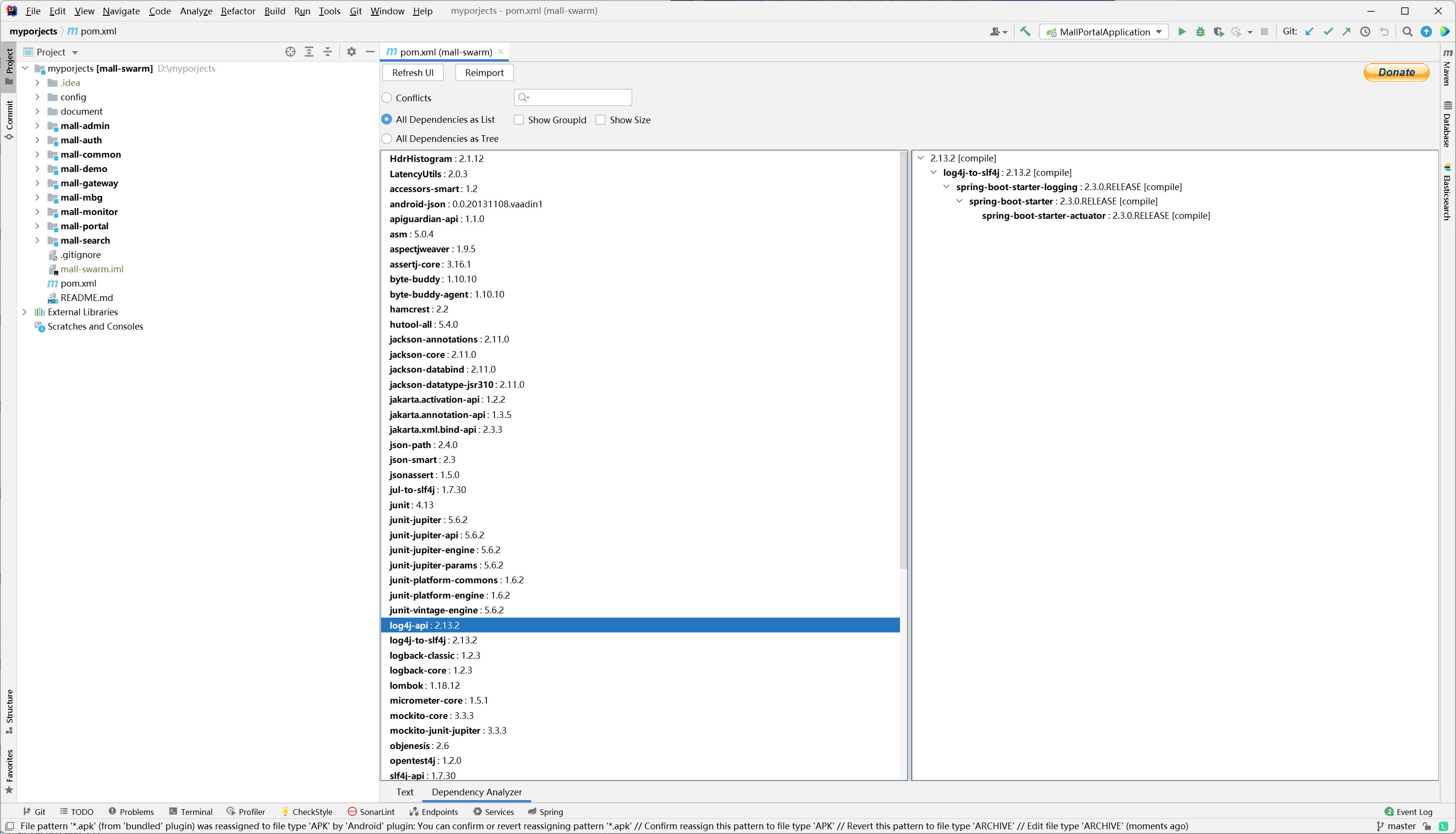1456x834 pixels.
Task: Hide the Project panel with minus icon
Action: [x=370, y=52]
